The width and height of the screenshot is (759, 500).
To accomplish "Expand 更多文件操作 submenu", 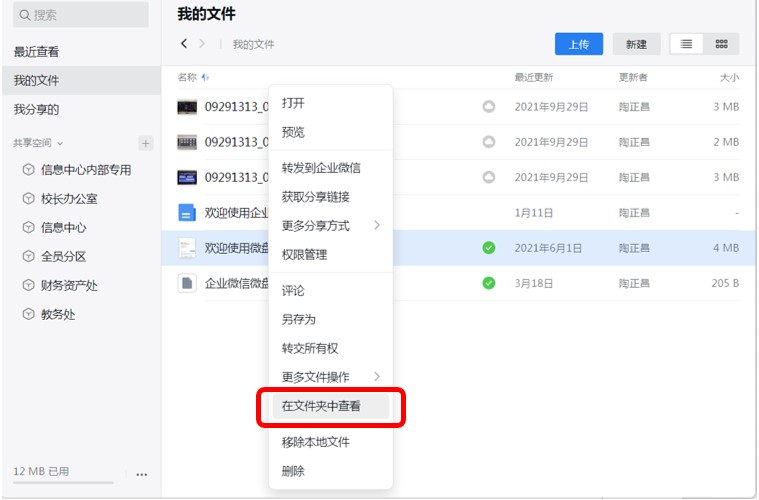I will [x=376, y=376].
